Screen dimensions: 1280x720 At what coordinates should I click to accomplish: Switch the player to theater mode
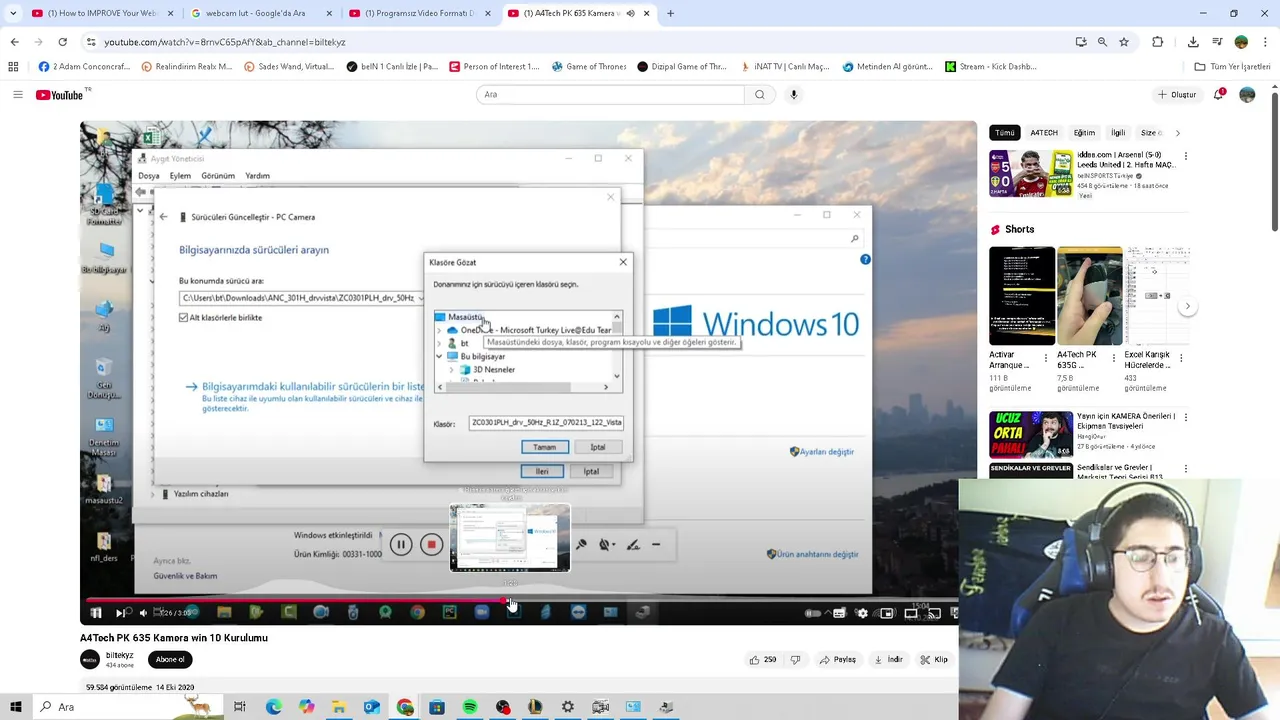pyautogui.click(x=910, y=613)
